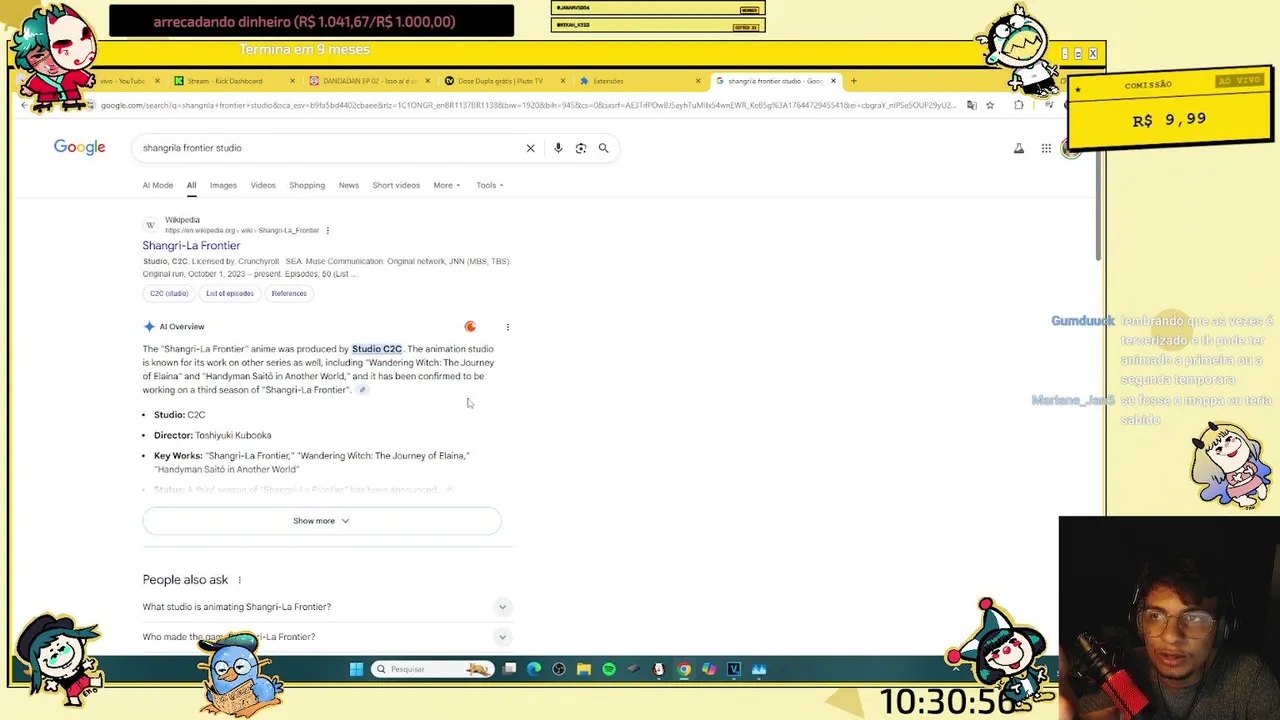Screen dimensions: 1280x720
Task: Expand 'What studio is animating Shangri-La Frontier?'
Action: pos(328,607)
